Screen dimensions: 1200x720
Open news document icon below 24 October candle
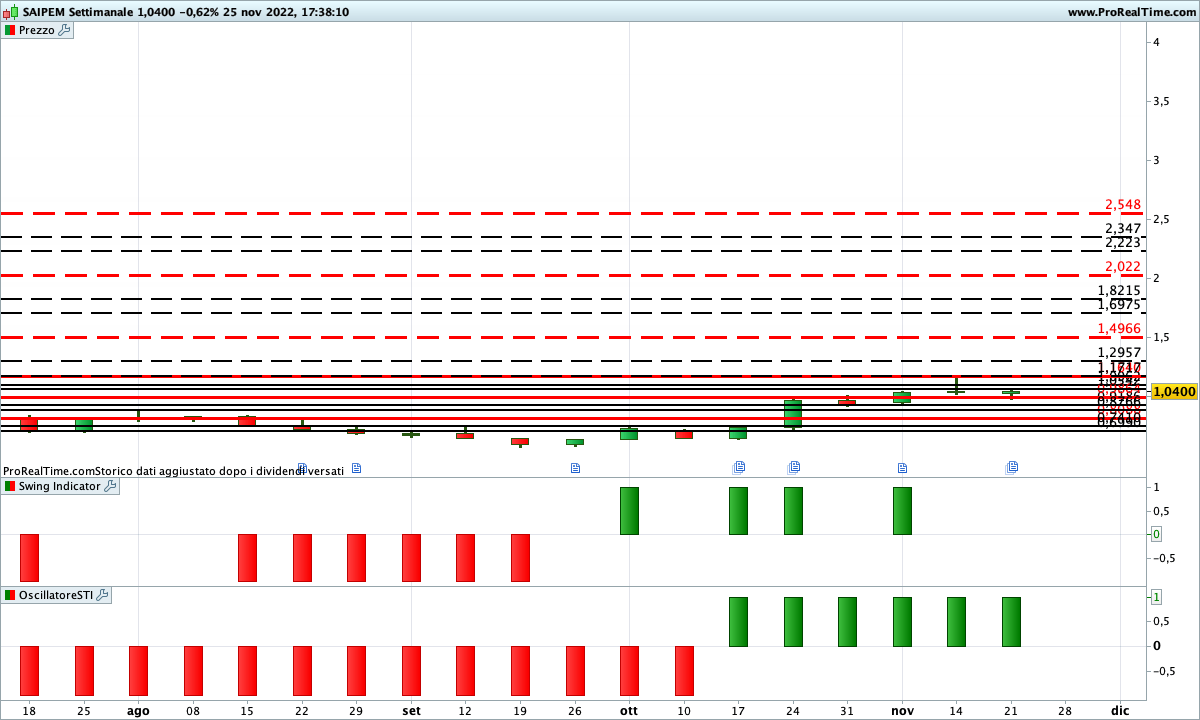point(794,467)
